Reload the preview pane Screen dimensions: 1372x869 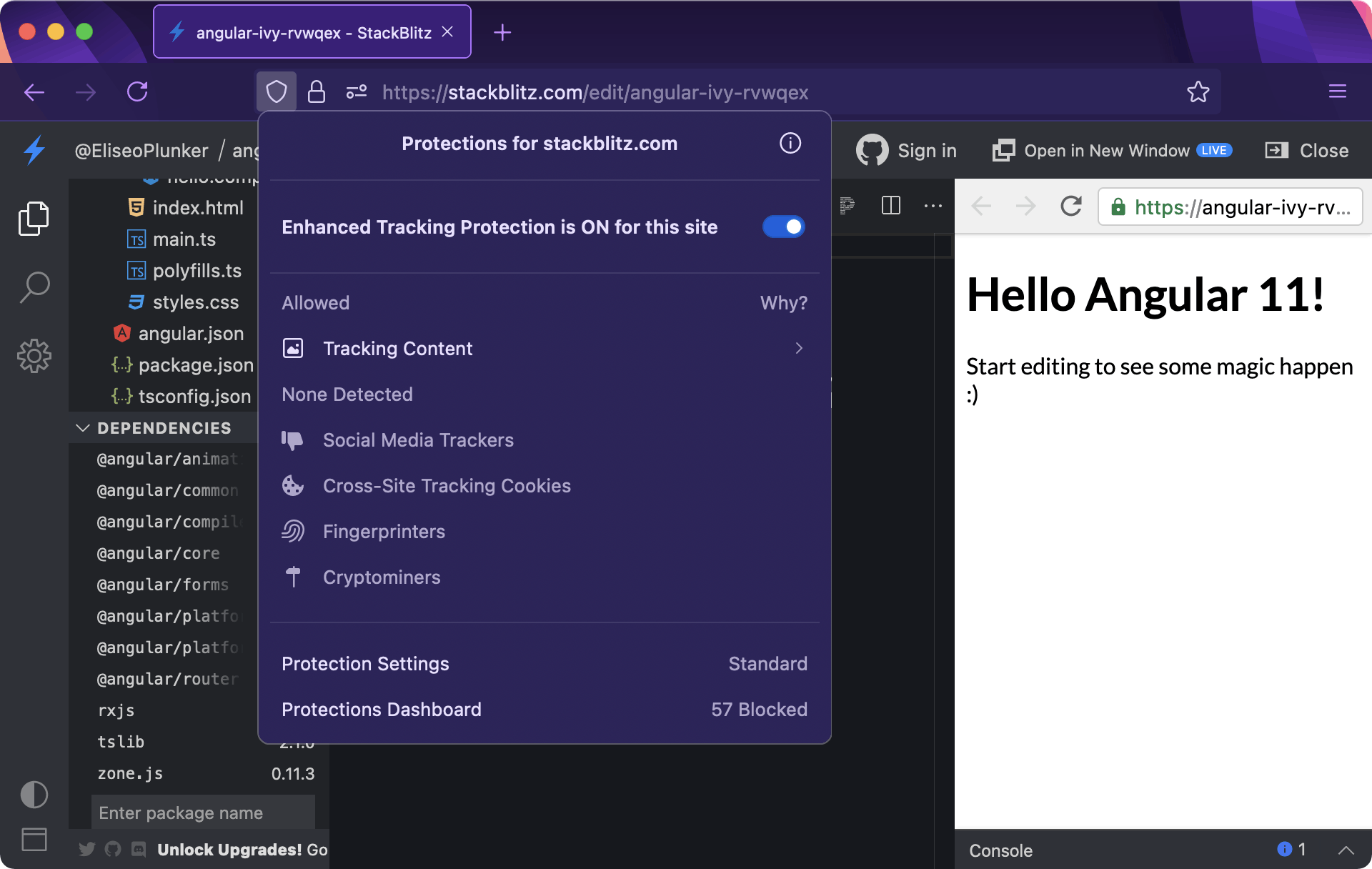pyautogui.click(x=1071, y=207)
